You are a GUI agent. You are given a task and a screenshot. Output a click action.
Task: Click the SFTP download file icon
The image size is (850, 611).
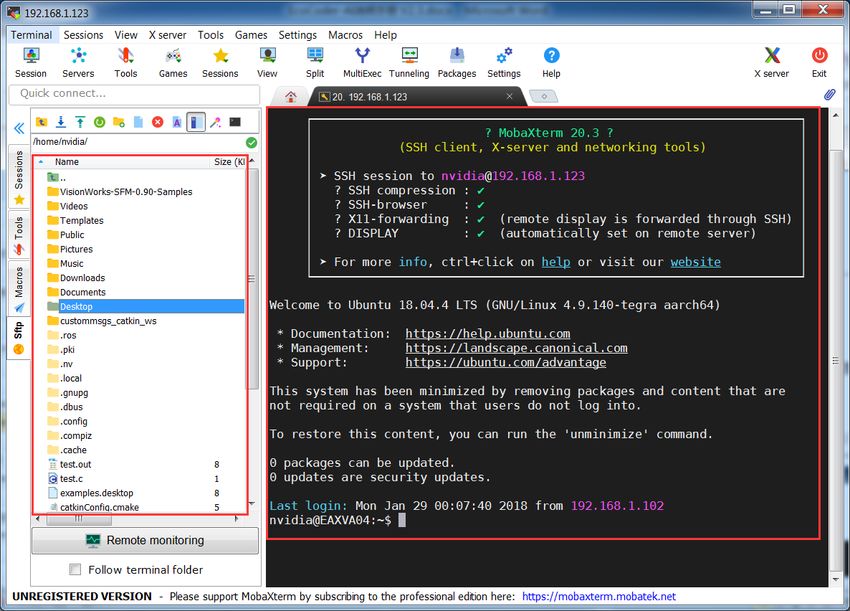pyautogui.click(x=61, y=122)
